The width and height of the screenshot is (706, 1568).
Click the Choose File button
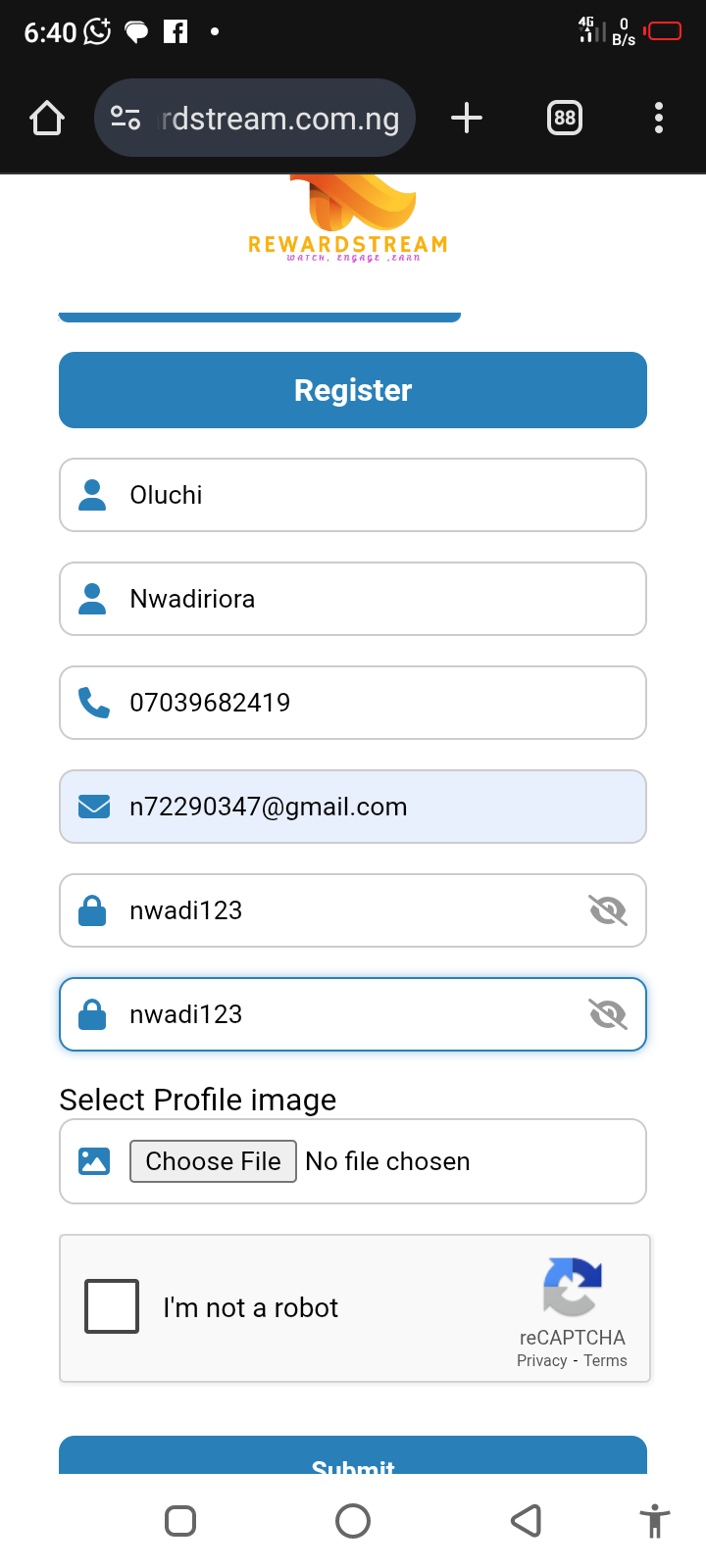point(213,1161)
